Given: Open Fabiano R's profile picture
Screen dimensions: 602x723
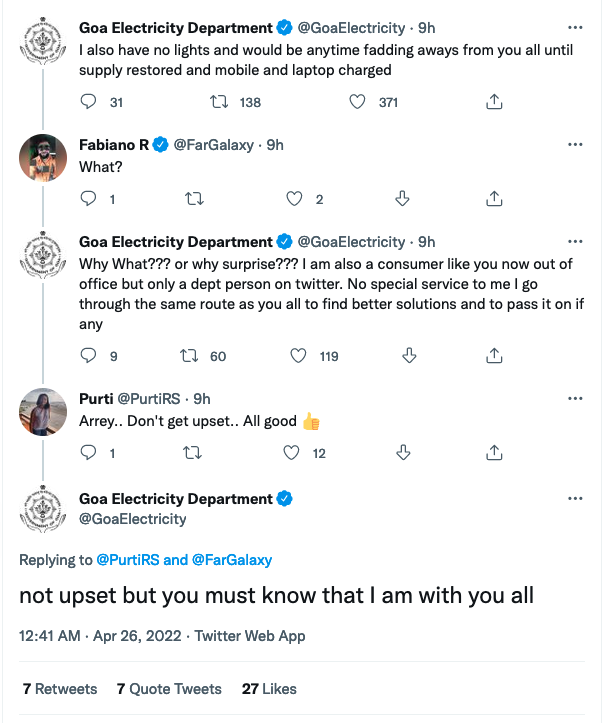Looking at the screenshot, I should [44, 157].
